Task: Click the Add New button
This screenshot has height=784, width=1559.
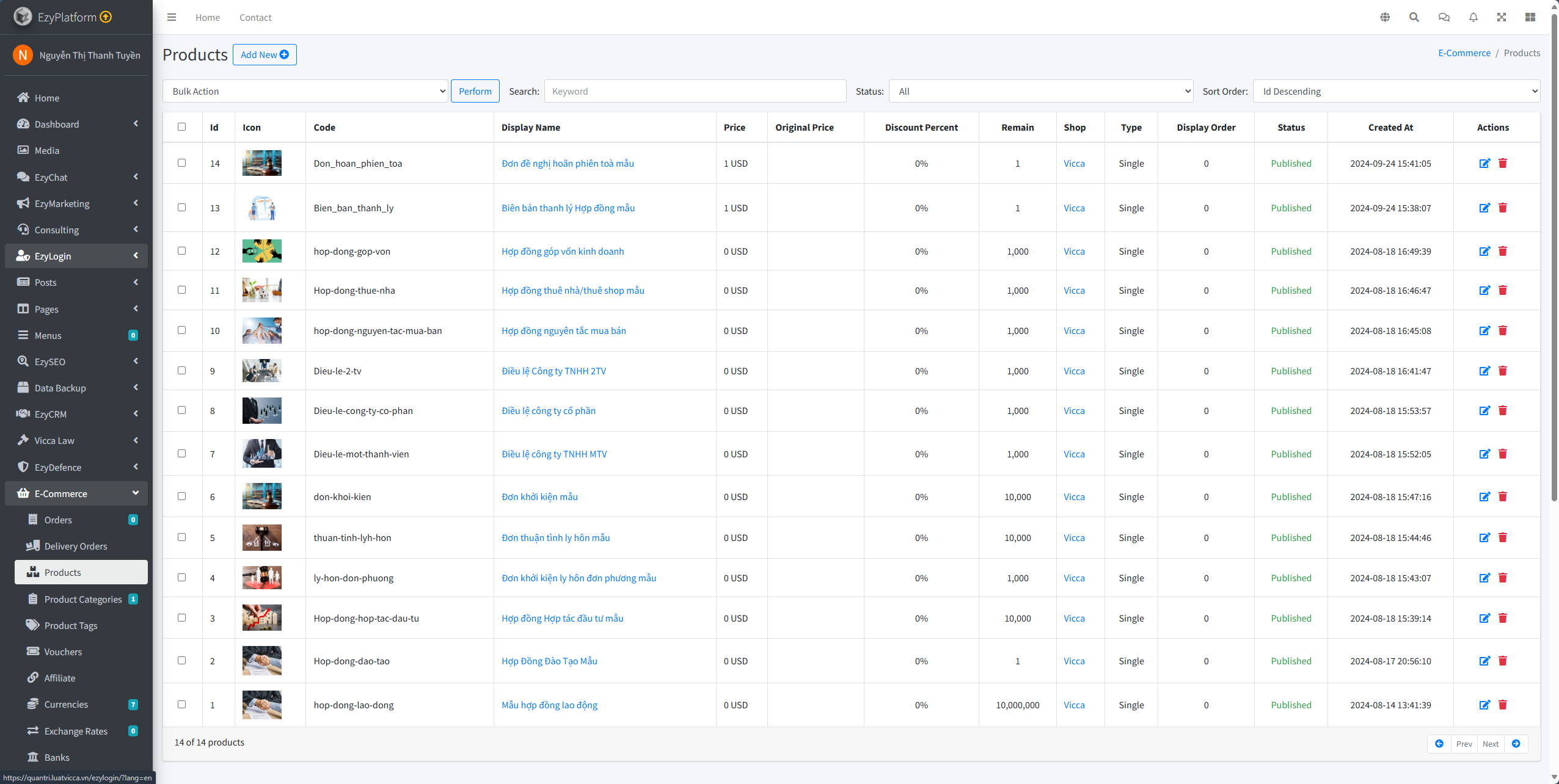Action: (x=265, y=54)
